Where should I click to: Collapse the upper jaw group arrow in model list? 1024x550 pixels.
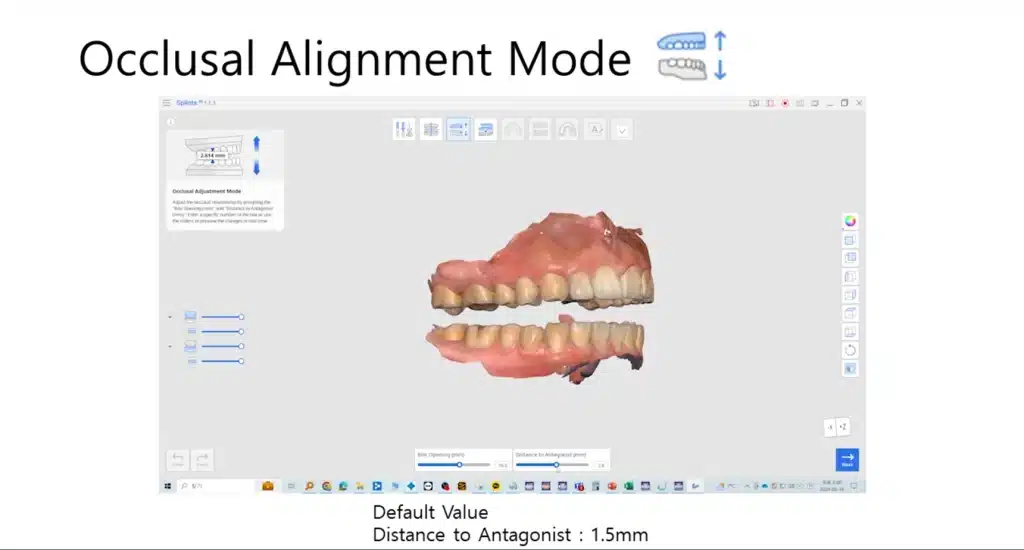170,317
